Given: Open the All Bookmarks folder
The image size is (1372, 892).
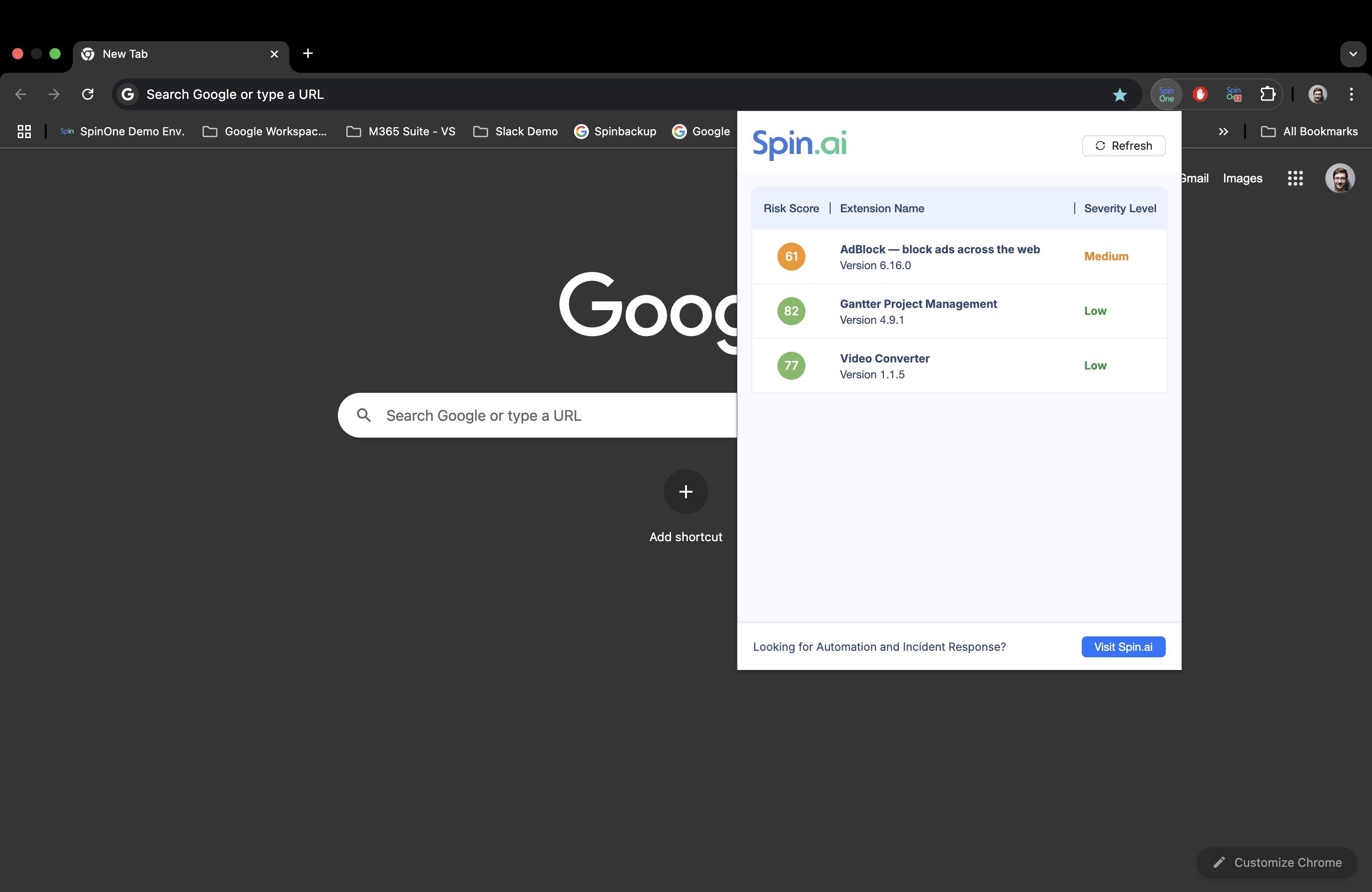Looking at the screenshot, I should (1309, 132).
